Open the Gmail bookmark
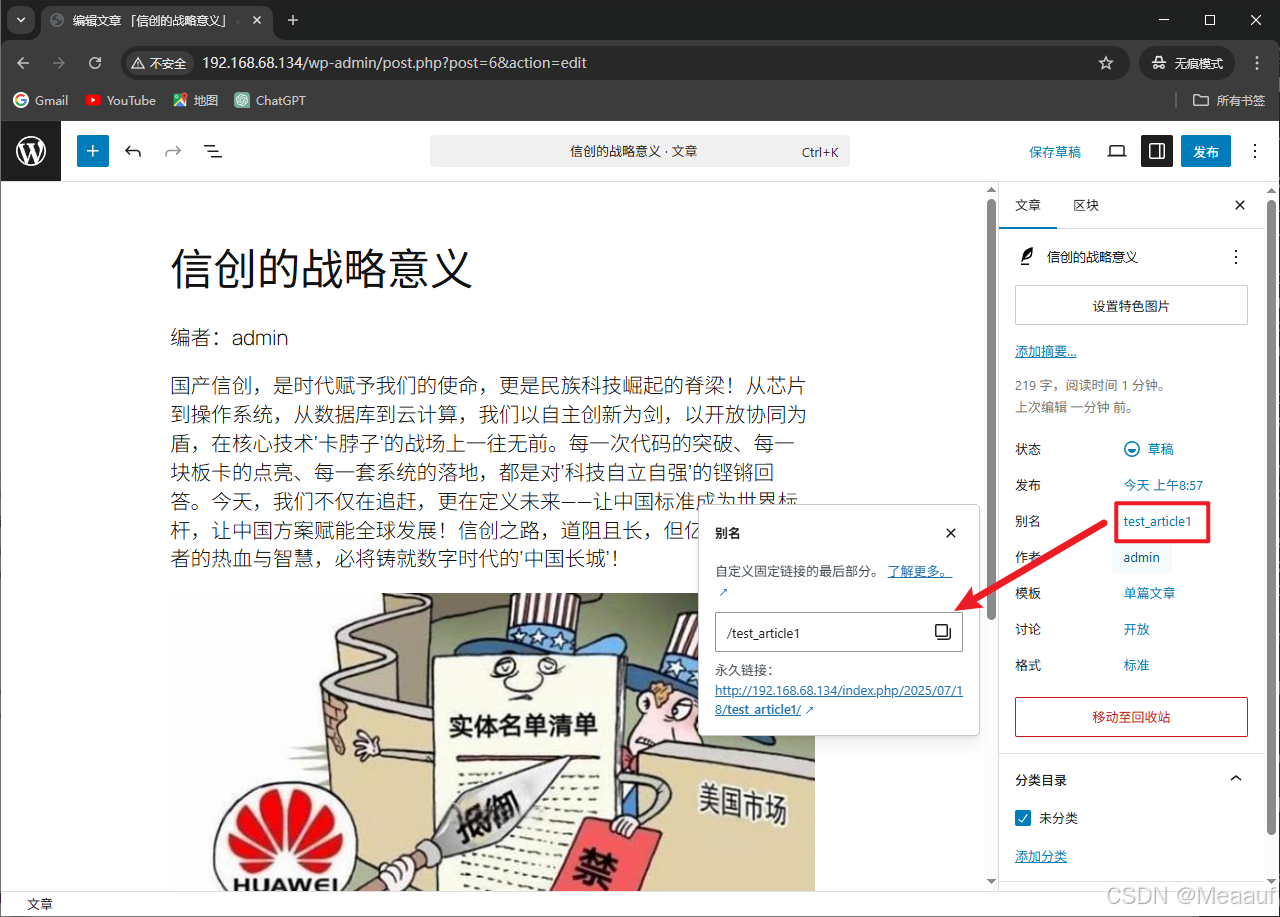The height and width of the screenshot is (917, 1280). click(41, 100)
